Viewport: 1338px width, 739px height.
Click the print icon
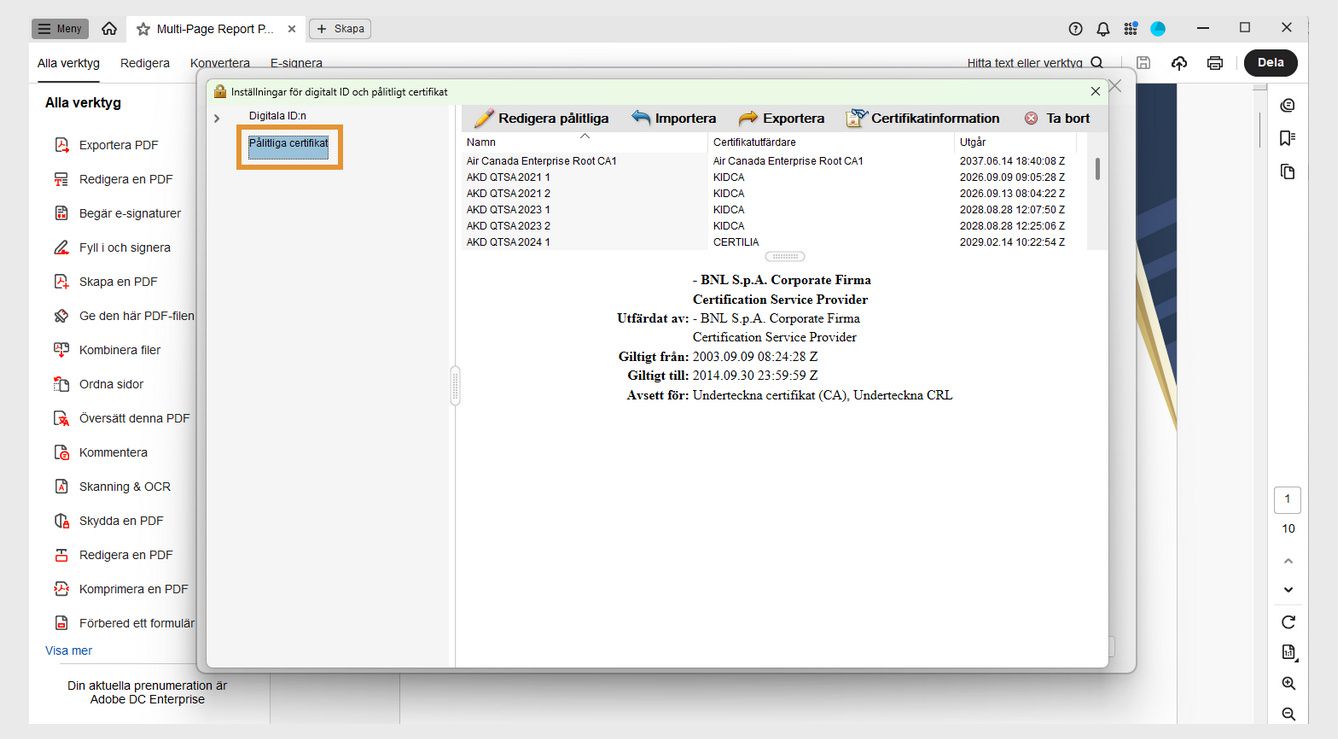coord(1215,63)
